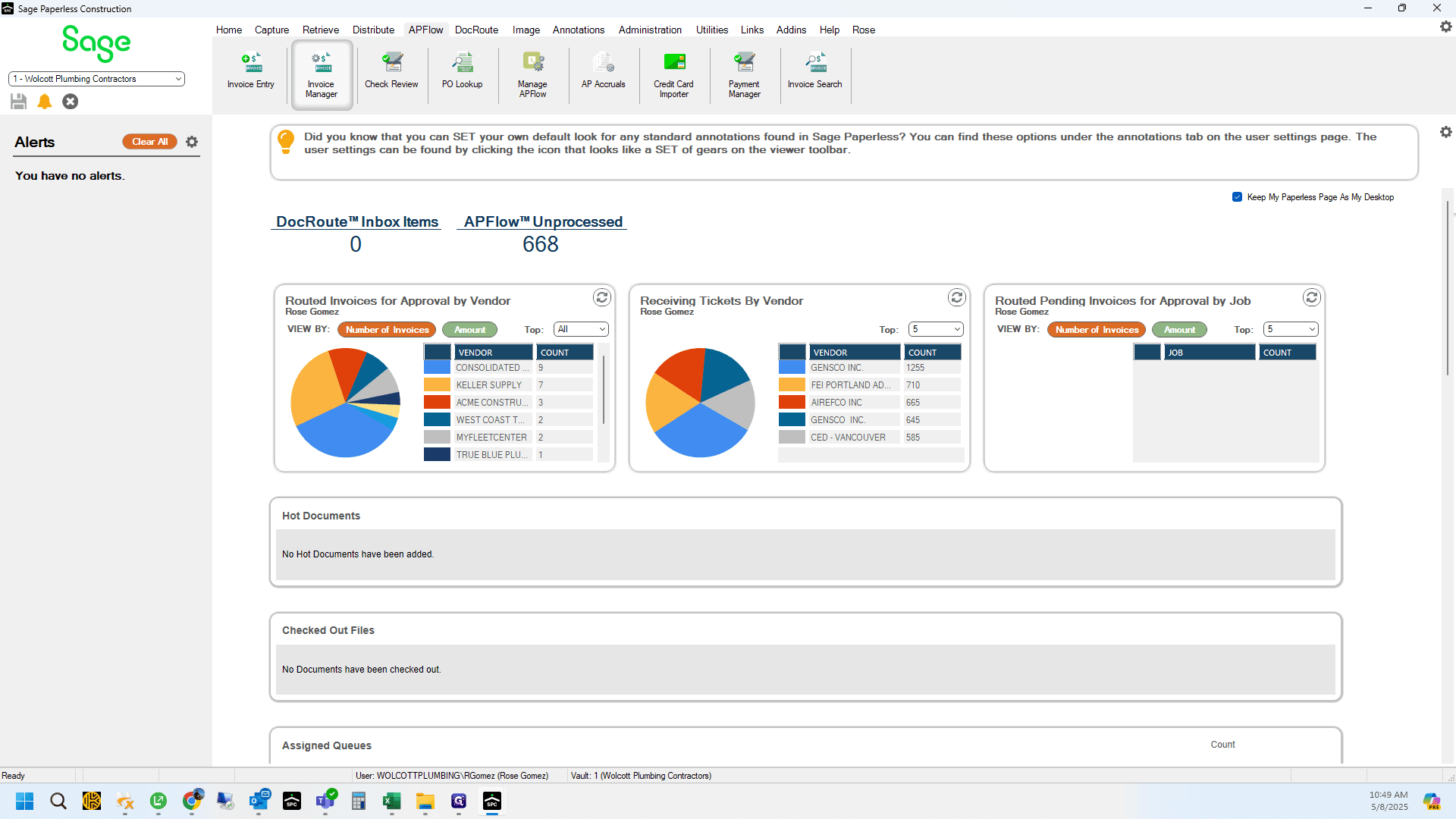Sort Receiving Tickets table by COUNT header
The image size is (1456, 819).
(933, 353)
